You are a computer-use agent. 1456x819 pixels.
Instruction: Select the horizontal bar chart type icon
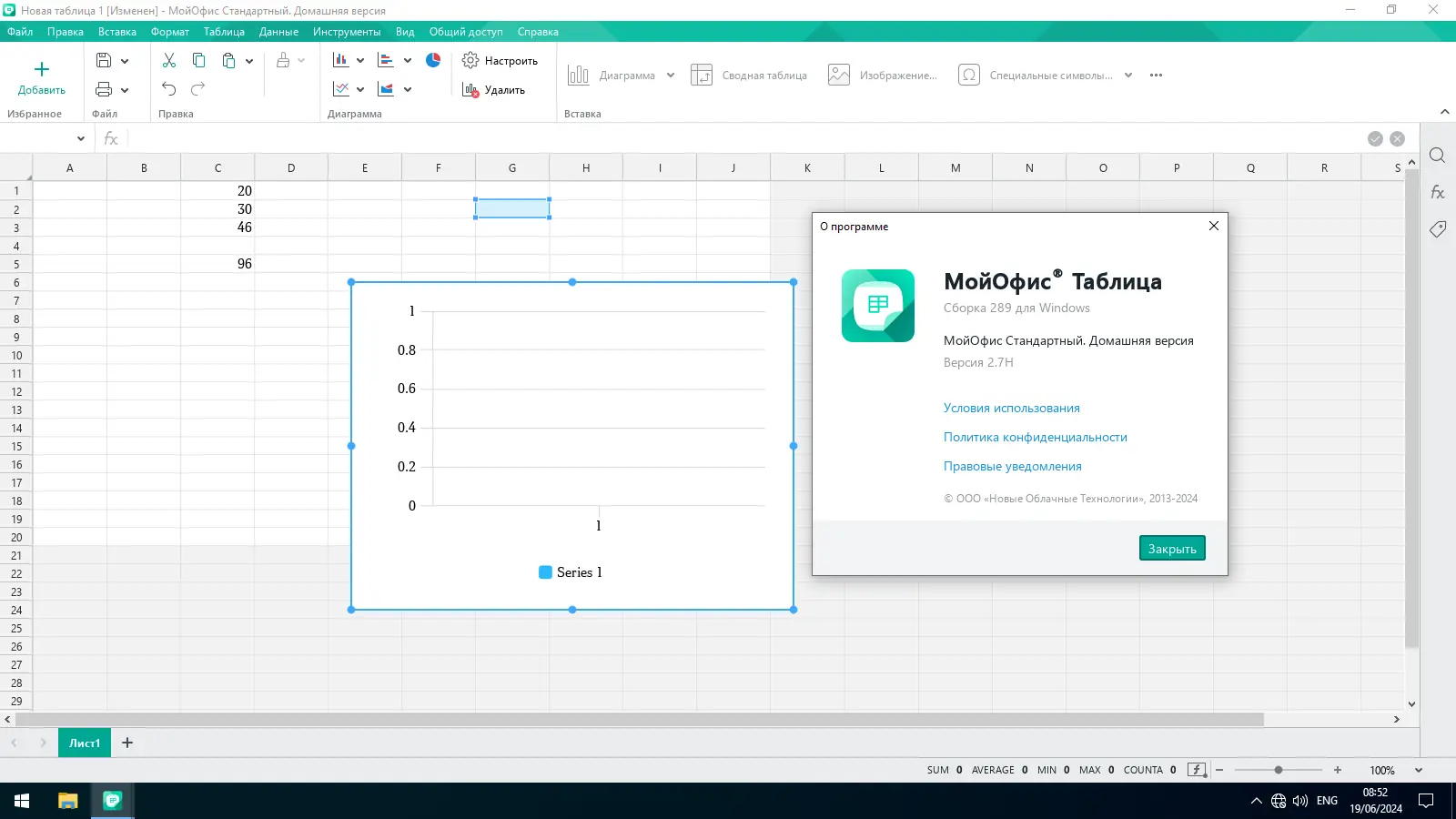coord(386,60)
